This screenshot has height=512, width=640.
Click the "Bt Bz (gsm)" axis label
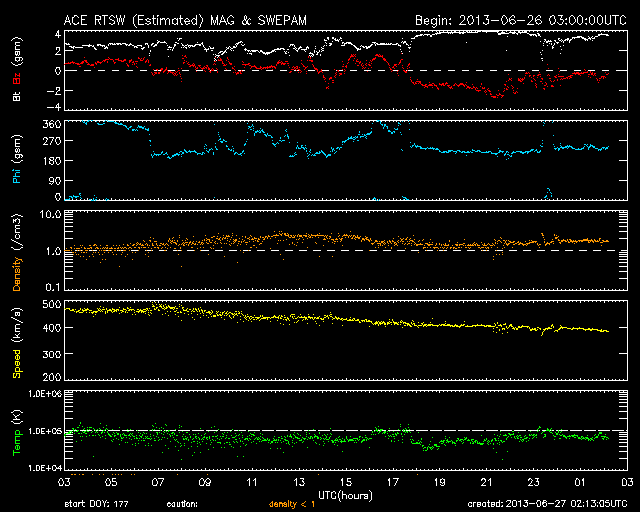pyautogui.click(x=17, y=69)
